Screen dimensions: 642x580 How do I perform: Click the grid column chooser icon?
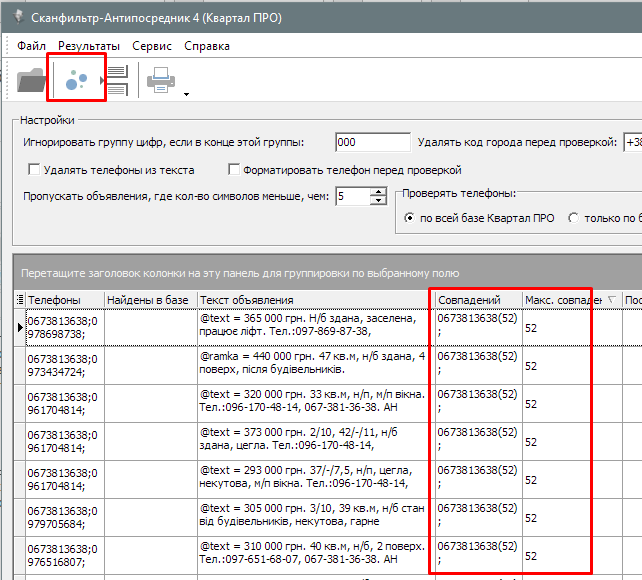coord(20,300)
